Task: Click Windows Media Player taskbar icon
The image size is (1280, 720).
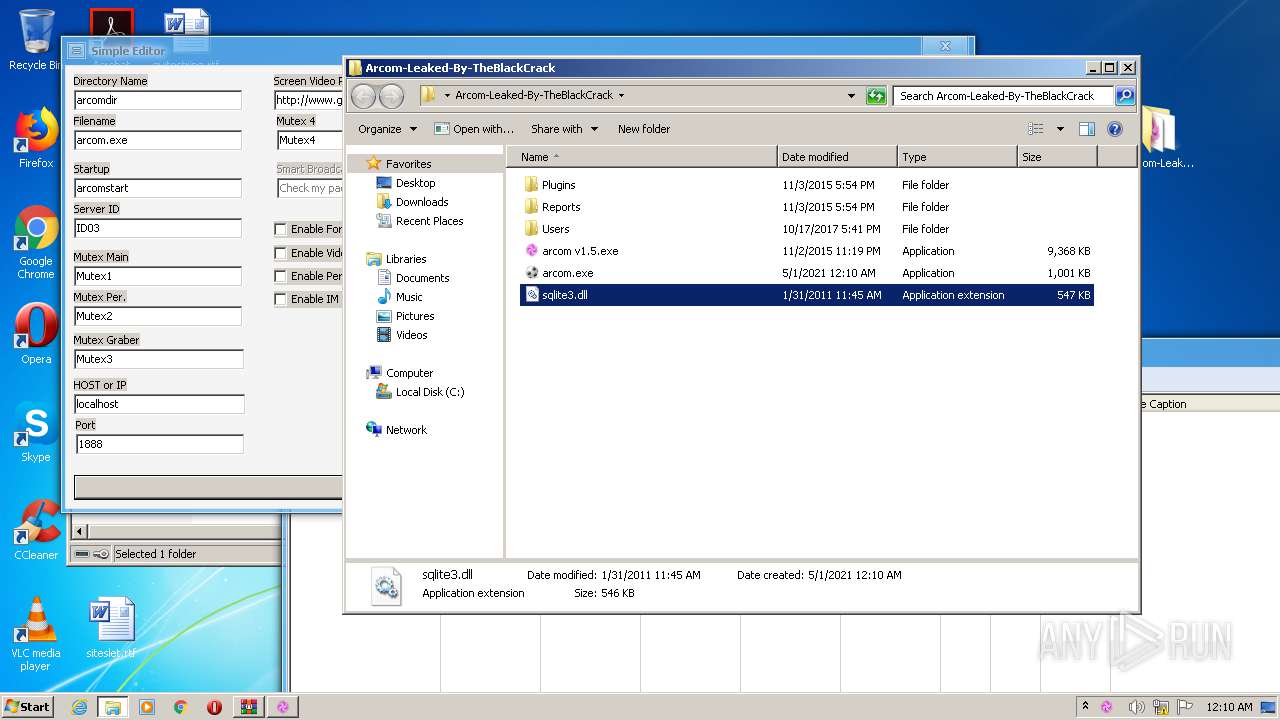Action: click(147, 707)
